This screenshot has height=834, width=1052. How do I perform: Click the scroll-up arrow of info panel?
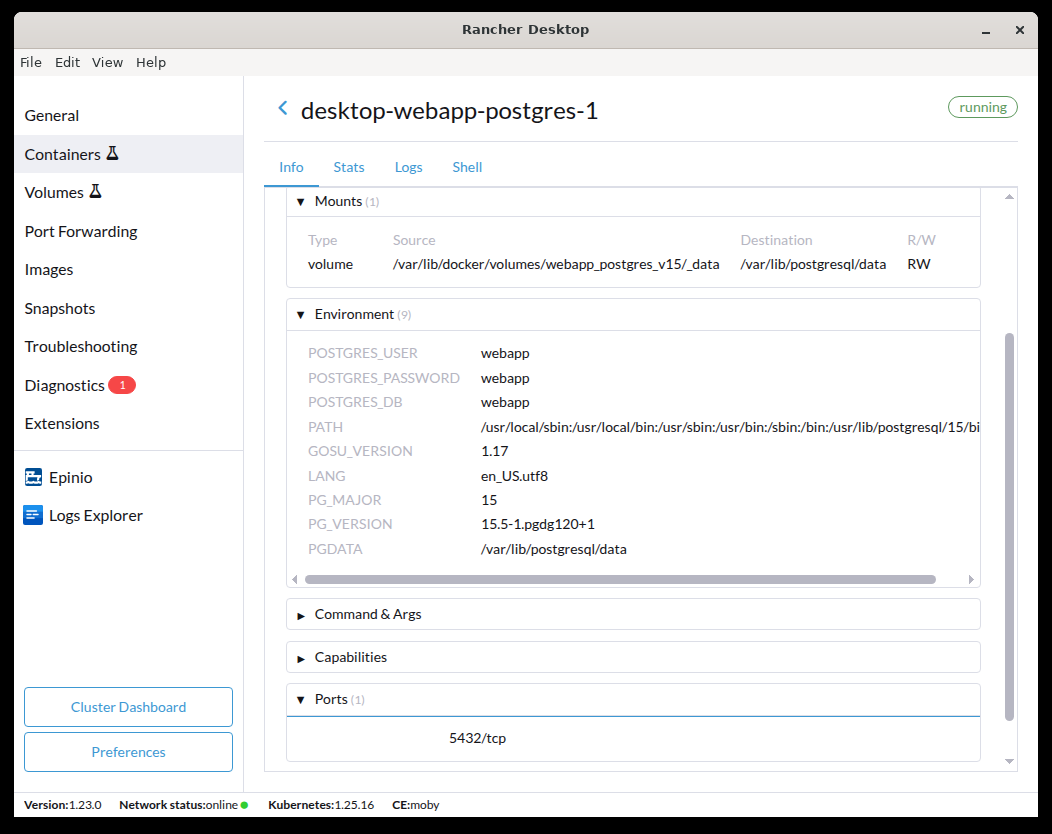pyautogui.click(x=1009, y=197)
